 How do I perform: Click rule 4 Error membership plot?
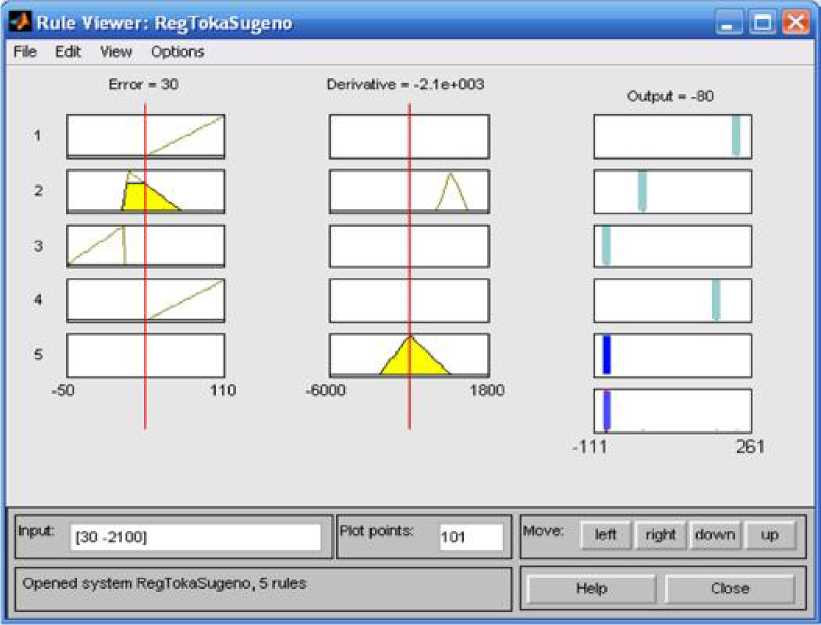pyautogui.click(x=146, y=300)
